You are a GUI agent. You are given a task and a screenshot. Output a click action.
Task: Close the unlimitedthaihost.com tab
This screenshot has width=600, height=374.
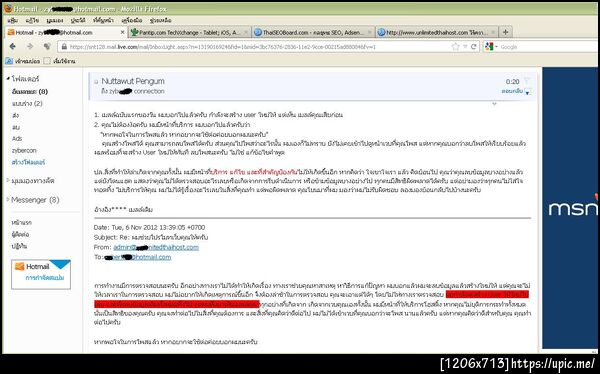(x=493, y=33)
